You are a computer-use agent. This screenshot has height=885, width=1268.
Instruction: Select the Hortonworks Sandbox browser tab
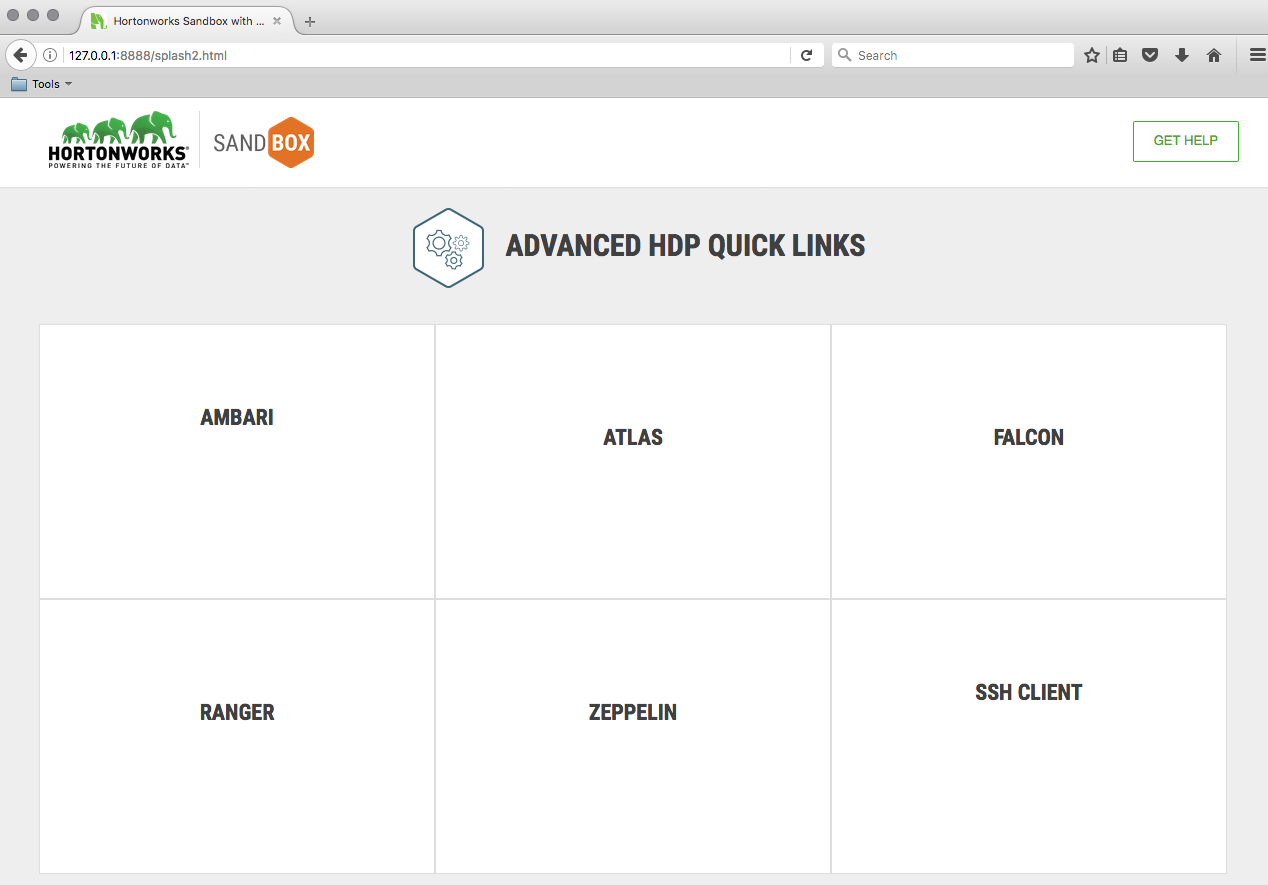pos(180,20)
